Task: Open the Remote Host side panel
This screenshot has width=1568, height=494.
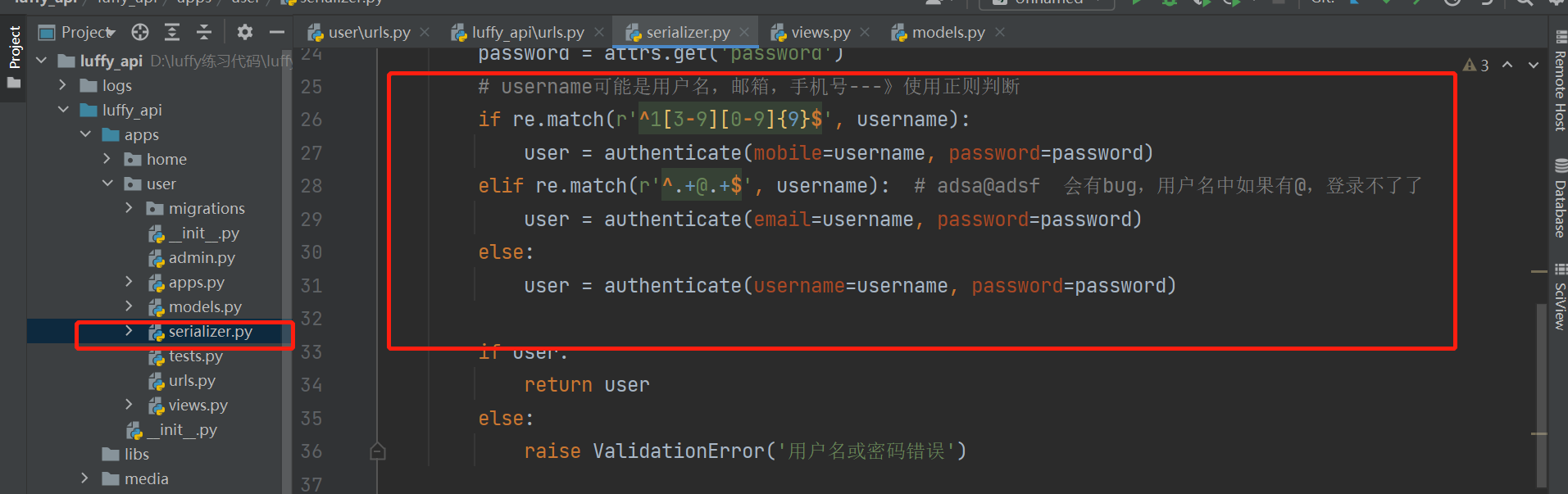Action: [x=1560, y=81]
